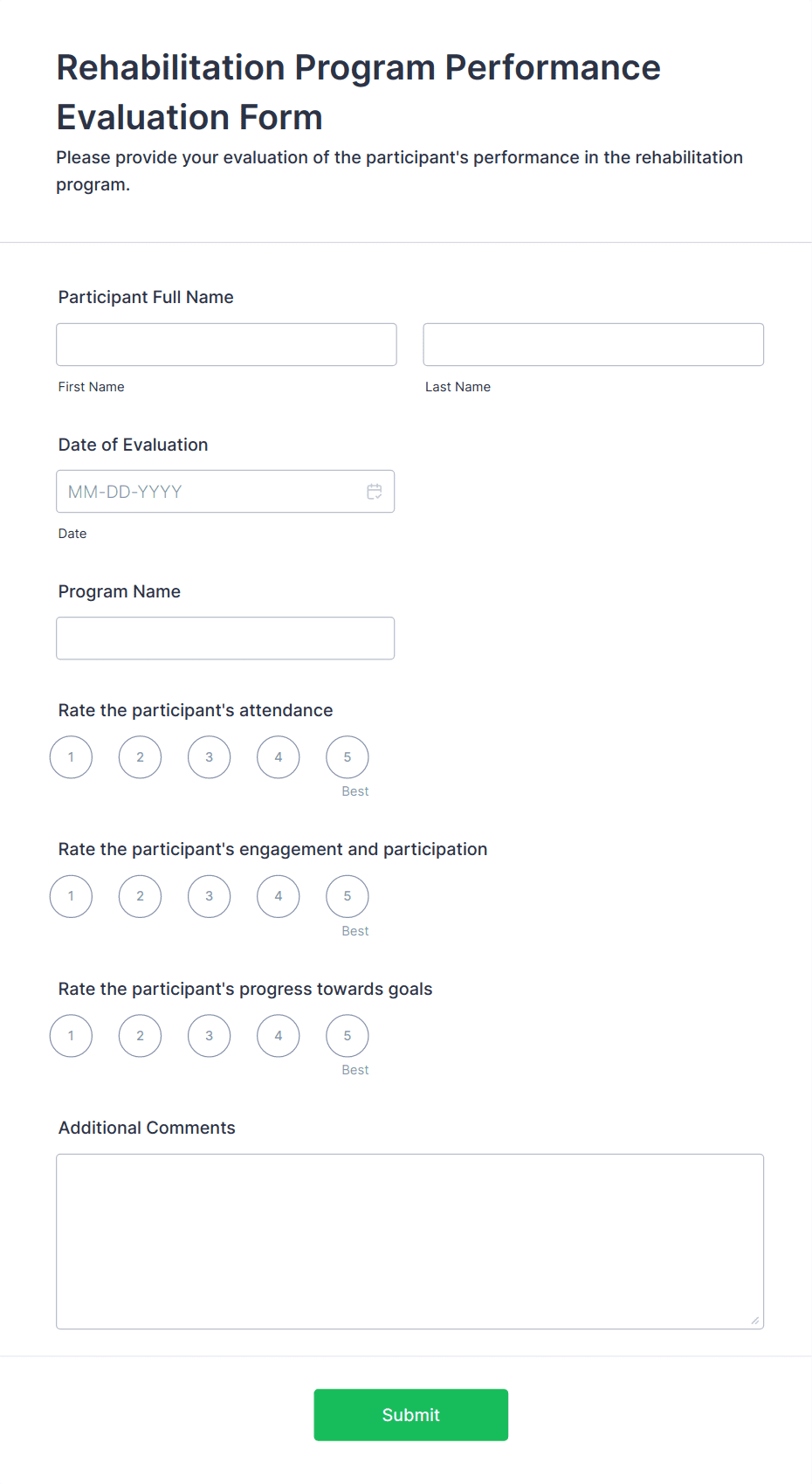The width and height of the screenshot is (812, 1484).
Task: Select 5 Best for attendance rating
Action: click(x=347, y=756)
